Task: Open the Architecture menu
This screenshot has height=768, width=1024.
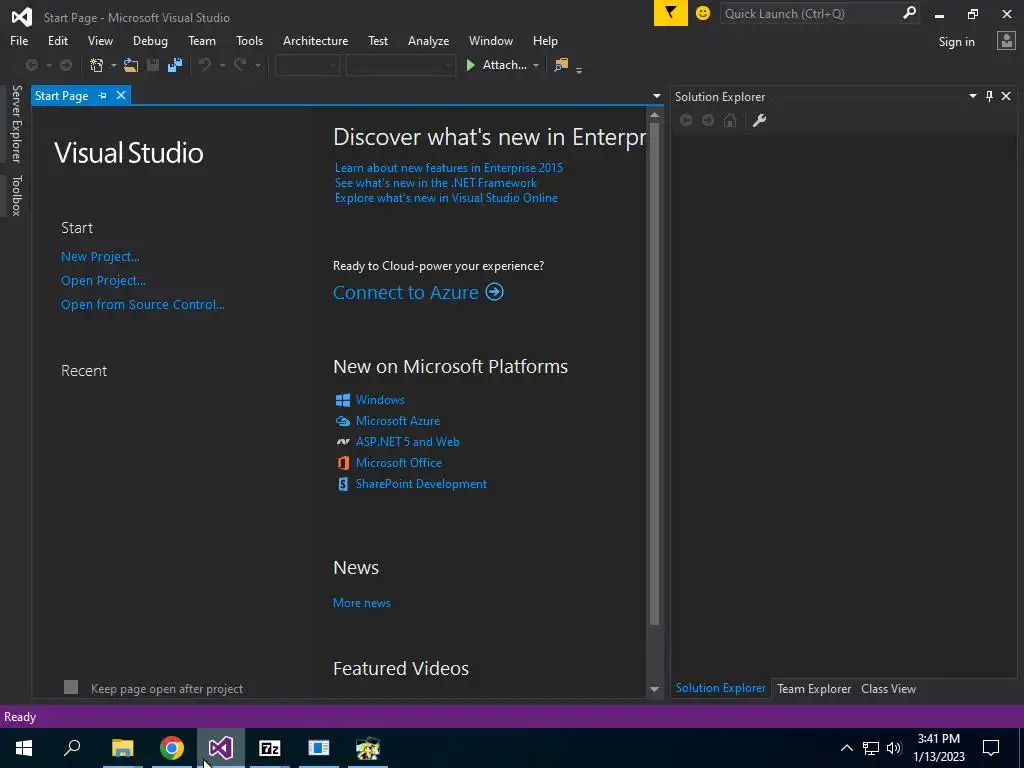Action: coord(315,40)
